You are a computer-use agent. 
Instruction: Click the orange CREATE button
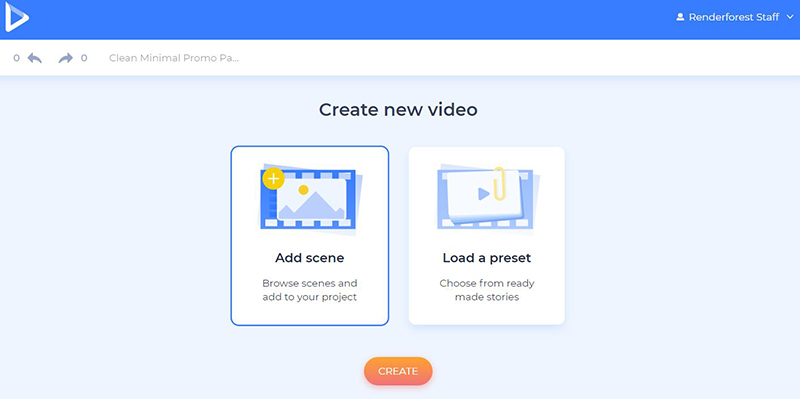click(398, 371)
